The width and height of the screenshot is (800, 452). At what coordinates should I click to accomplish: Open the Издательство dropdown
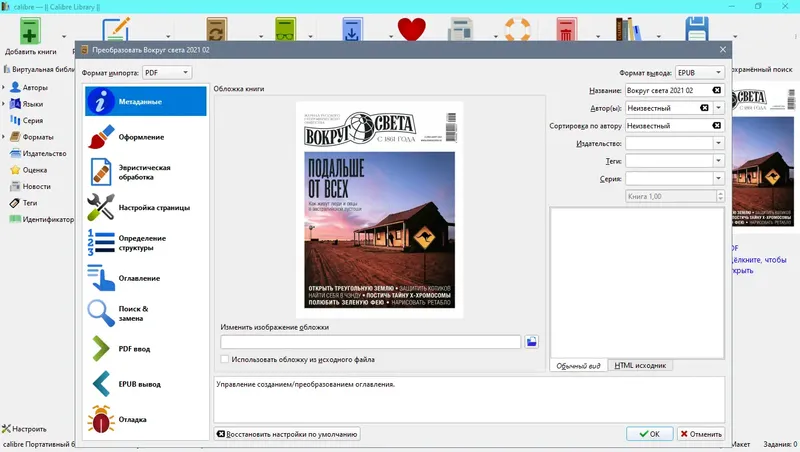point(718,143)
